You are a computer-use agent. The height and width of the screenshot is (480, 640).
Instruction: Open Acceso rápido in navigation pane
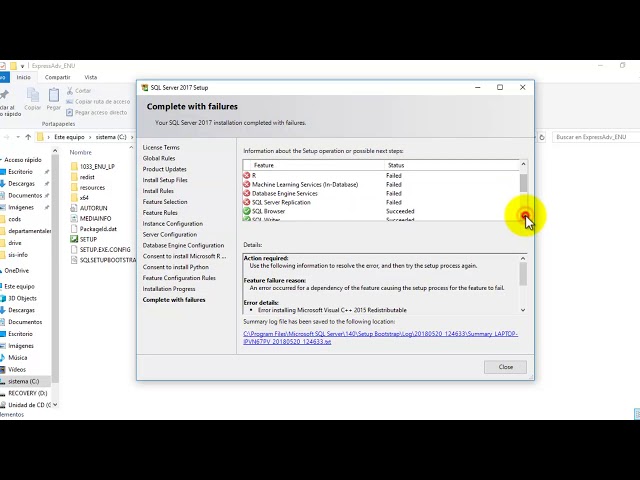click(x=22, y=160)
